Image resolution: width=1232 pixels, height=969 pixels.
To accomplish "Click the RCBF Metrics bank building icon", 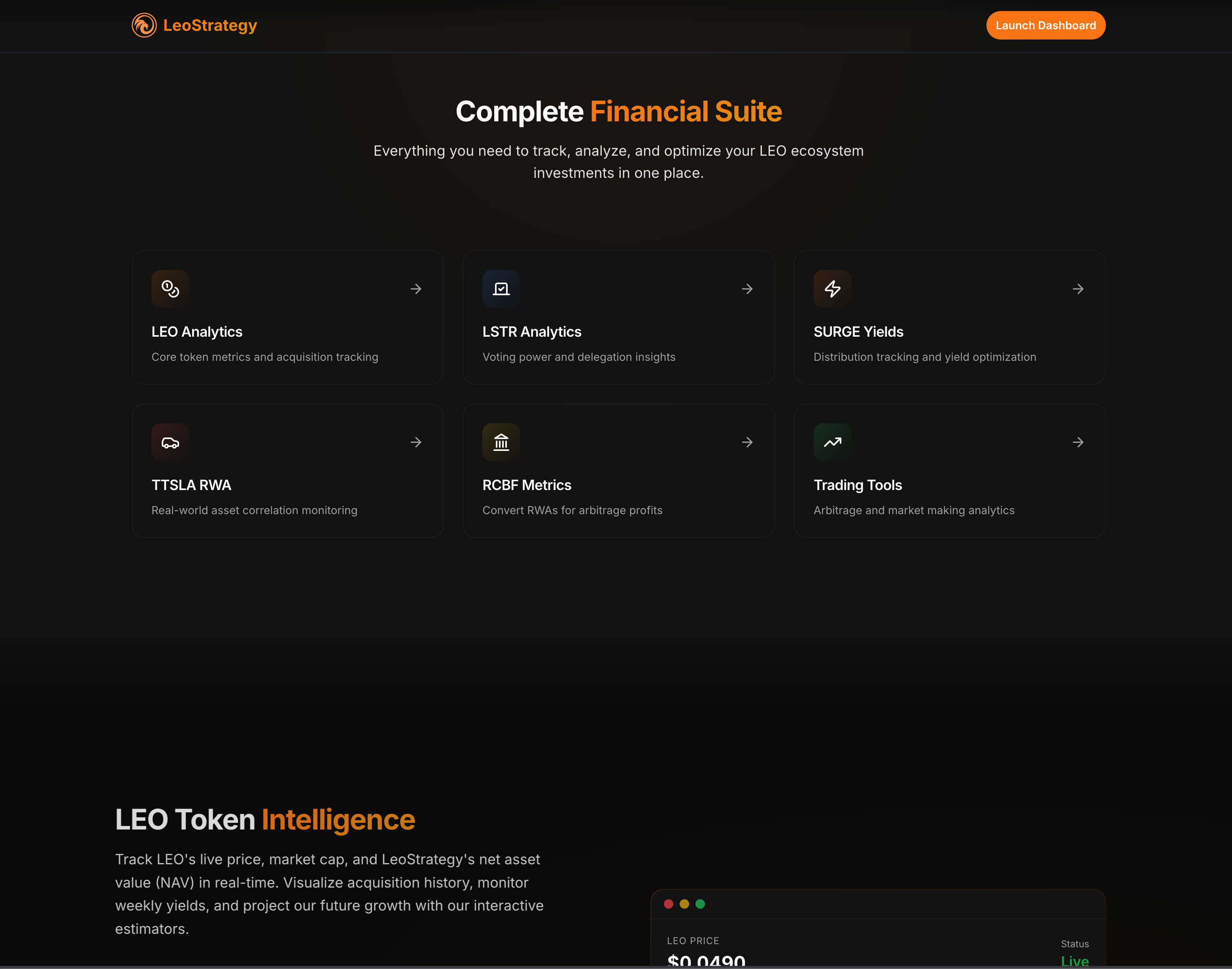I will (501, 442).
